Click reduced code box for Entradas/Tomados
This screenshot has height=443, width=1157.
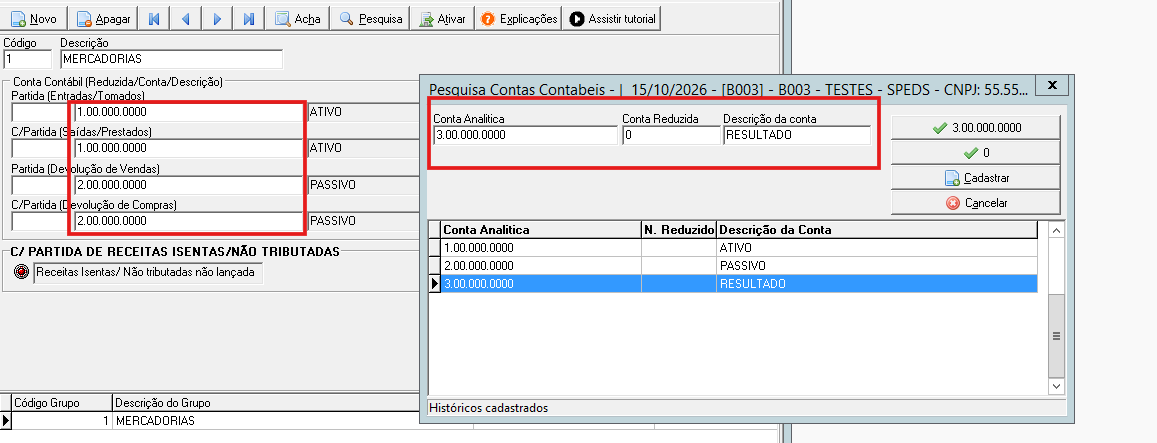[x=41, y=112]
